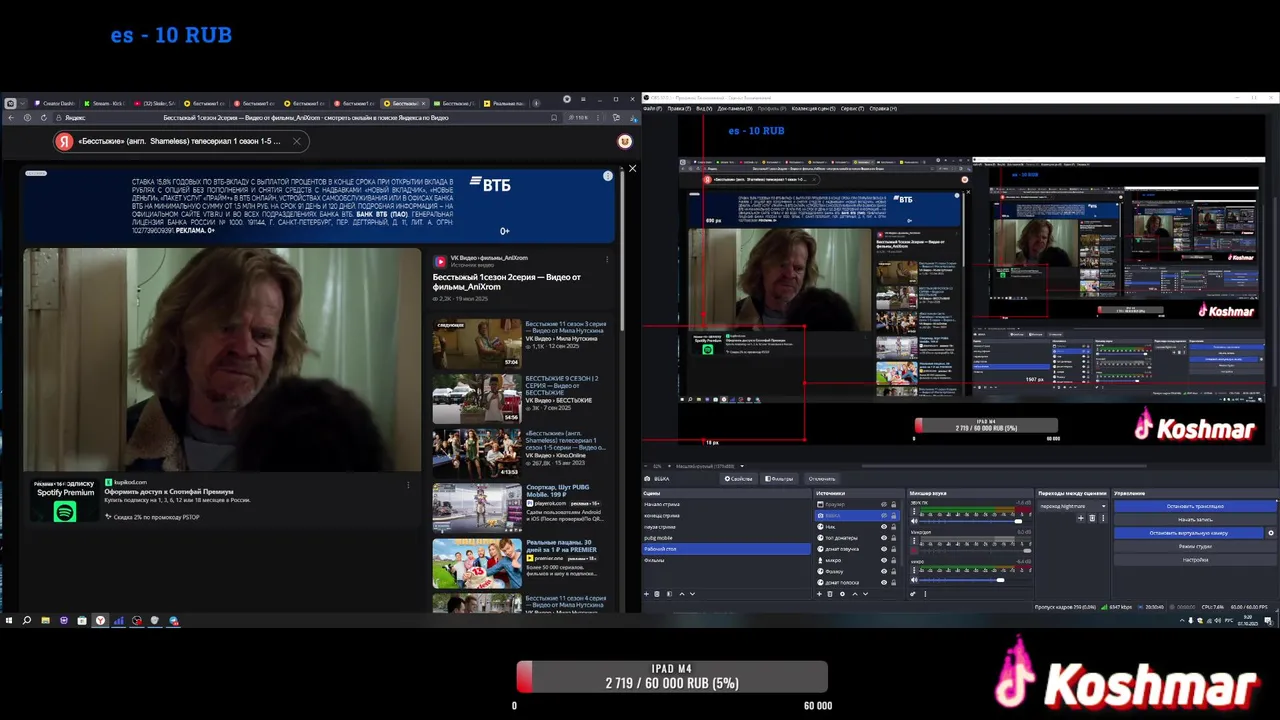Toggle visibility of микро source

click(884, 560)
